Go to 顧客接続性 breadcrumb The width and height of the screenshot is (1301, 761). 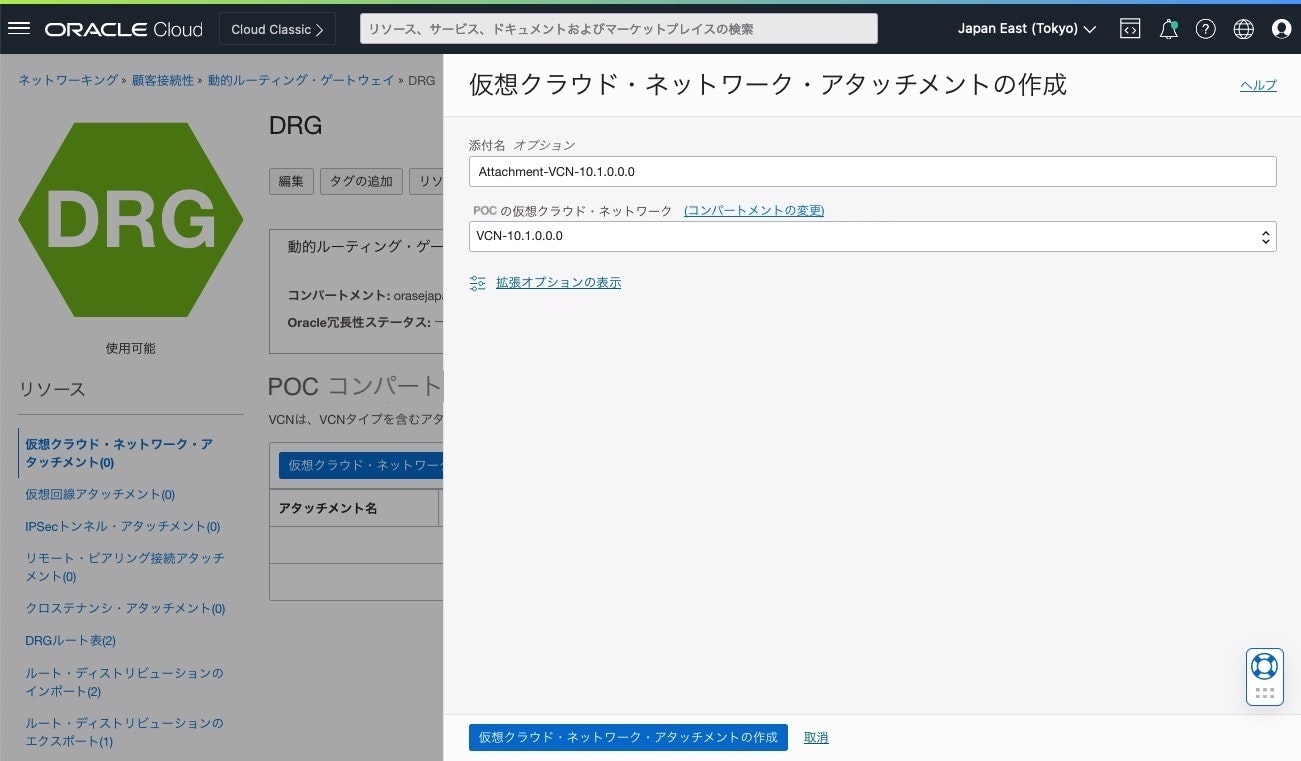pos(163,80)
